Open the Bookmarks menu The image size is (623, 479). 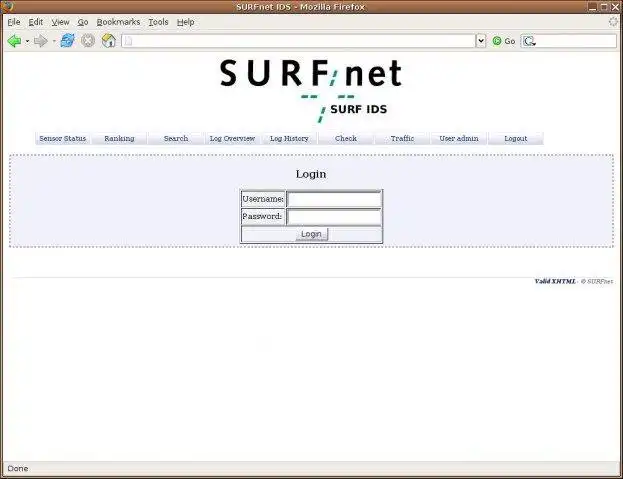pos(118,22)
